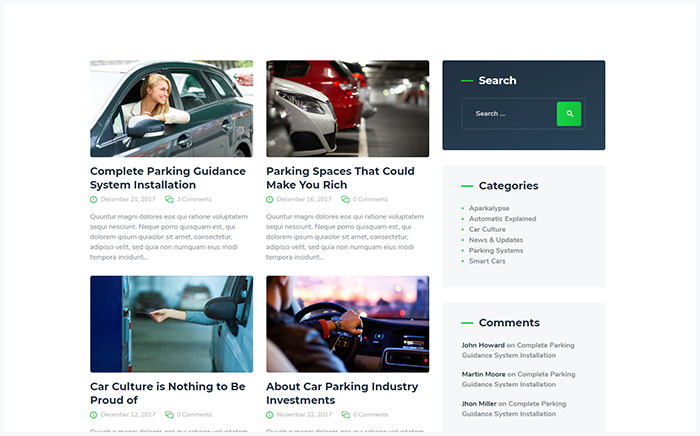The height and width of the screenshot is (436, 700).
Task: Click comment icon under Parking Spaces post
Action: point(346,199)
